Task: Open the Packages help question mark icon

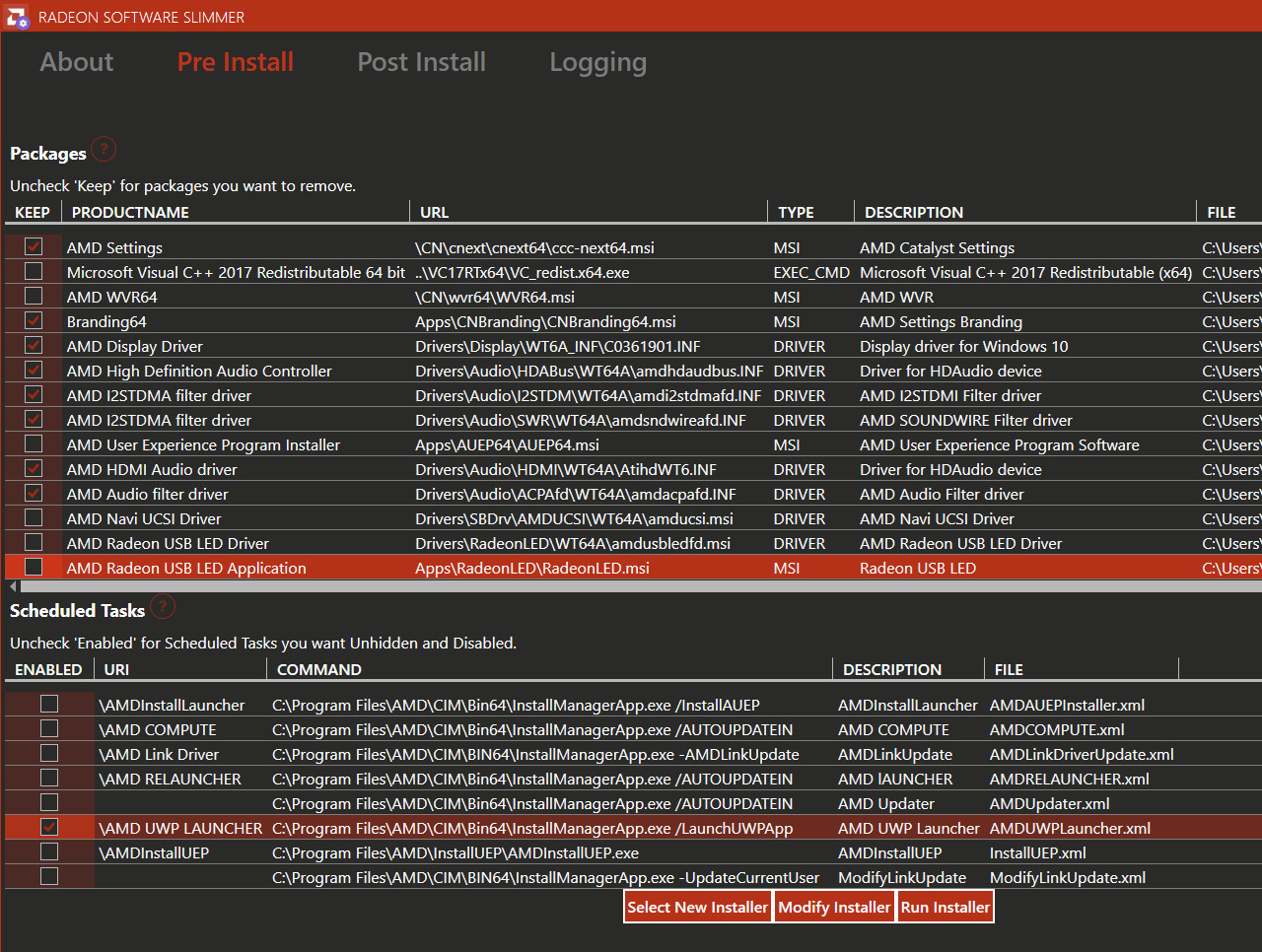Action: click(104, 149)
